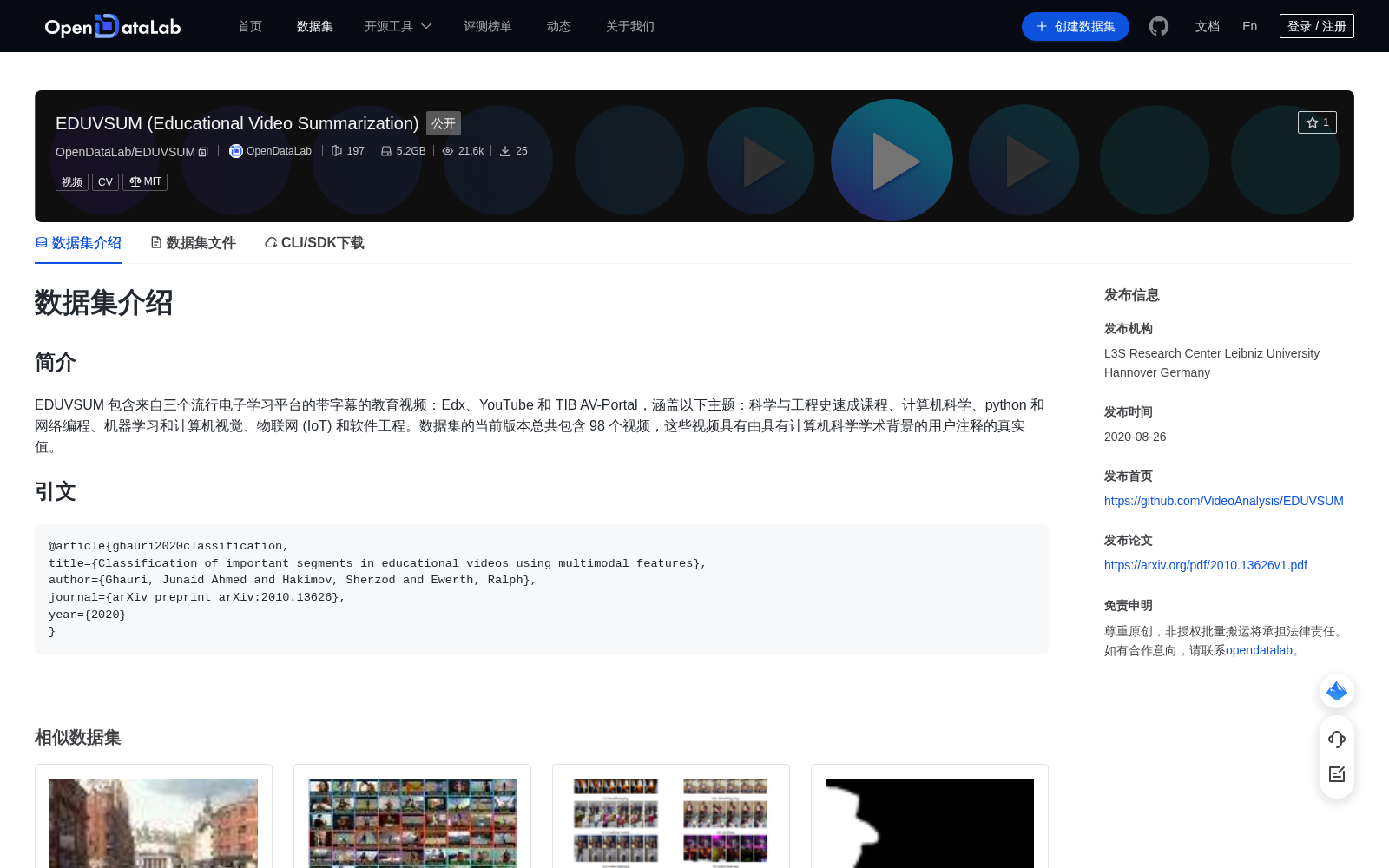Open the blue floating assistant icon

[1337, 691]
